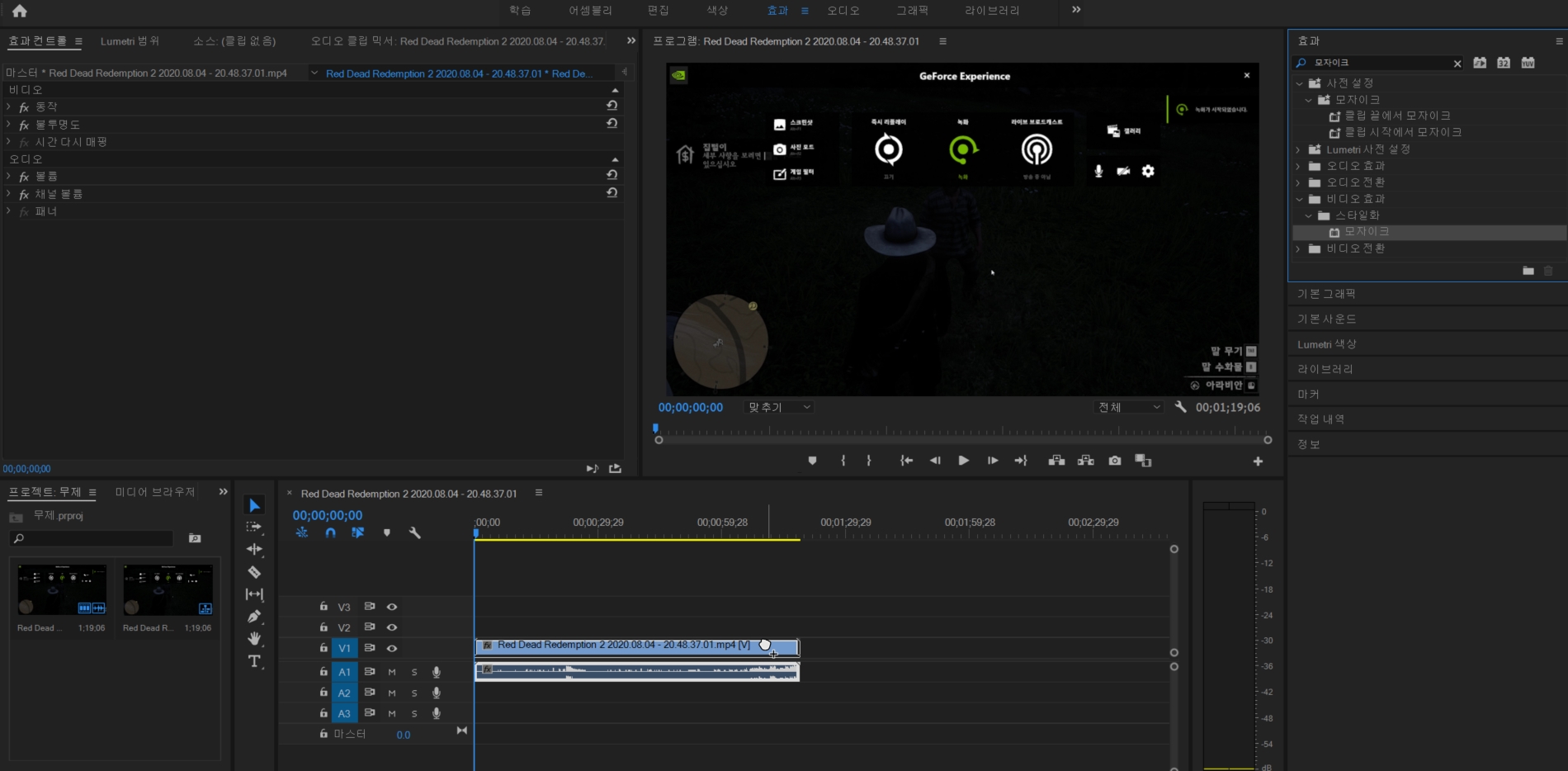Toggle A3 voice-over record microphone
Viewport: 1568px width, 771px height.
(x=437, y=713)
